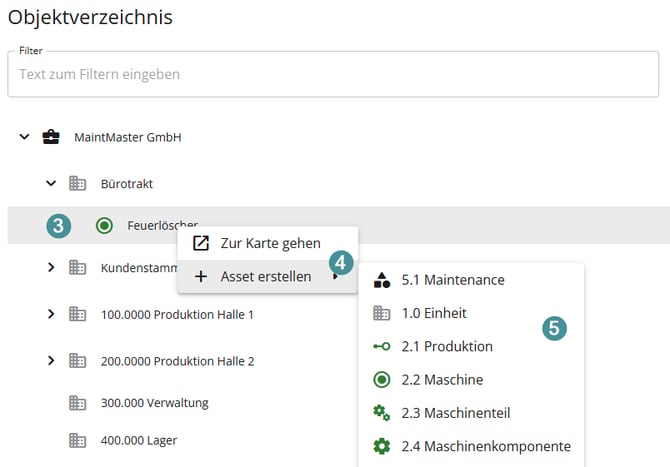Click the open-in-new icon of Zur Karte gehen

(x=201, y=243)
